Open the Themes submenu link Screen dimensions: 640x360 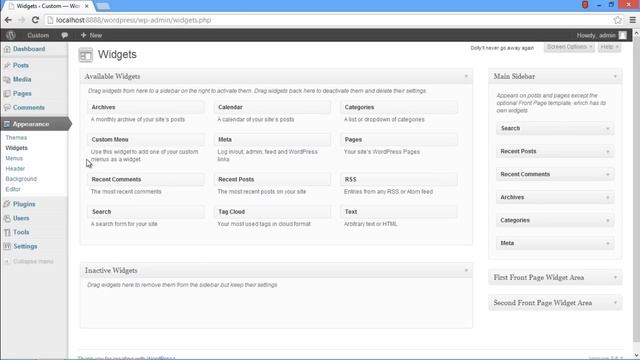(x=16, y=138)
